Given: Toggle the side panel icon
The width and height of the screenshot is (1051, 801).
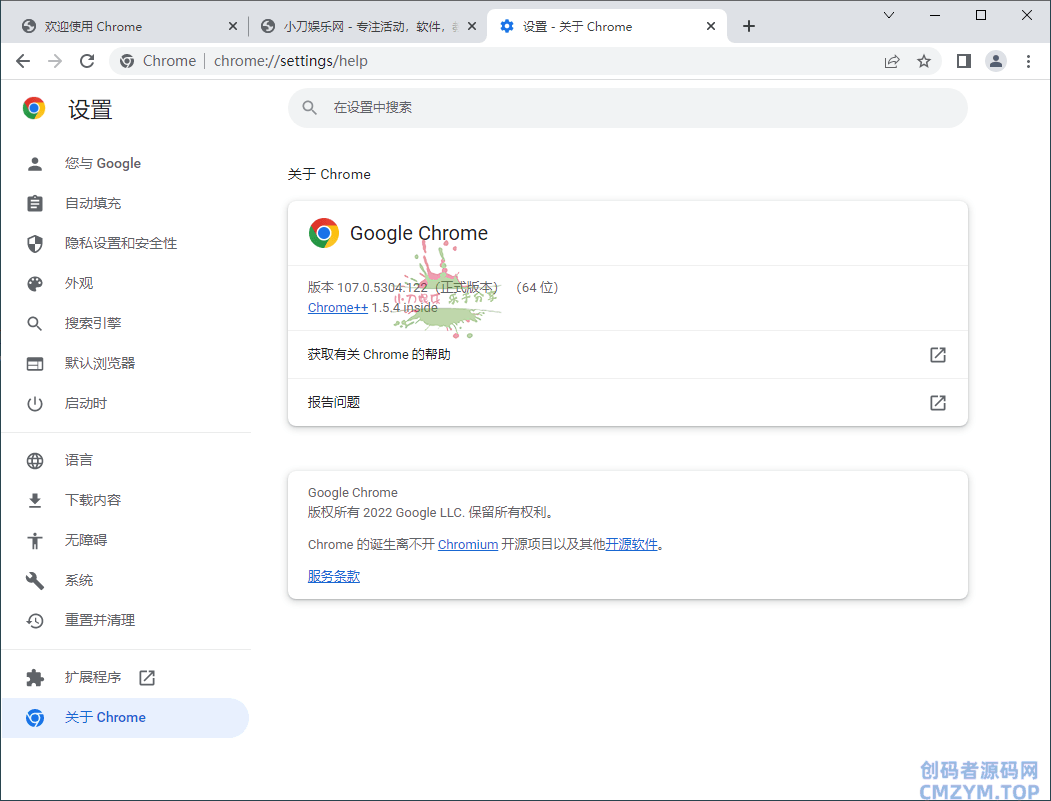Looking at the screenshot, I should [963, 61].
